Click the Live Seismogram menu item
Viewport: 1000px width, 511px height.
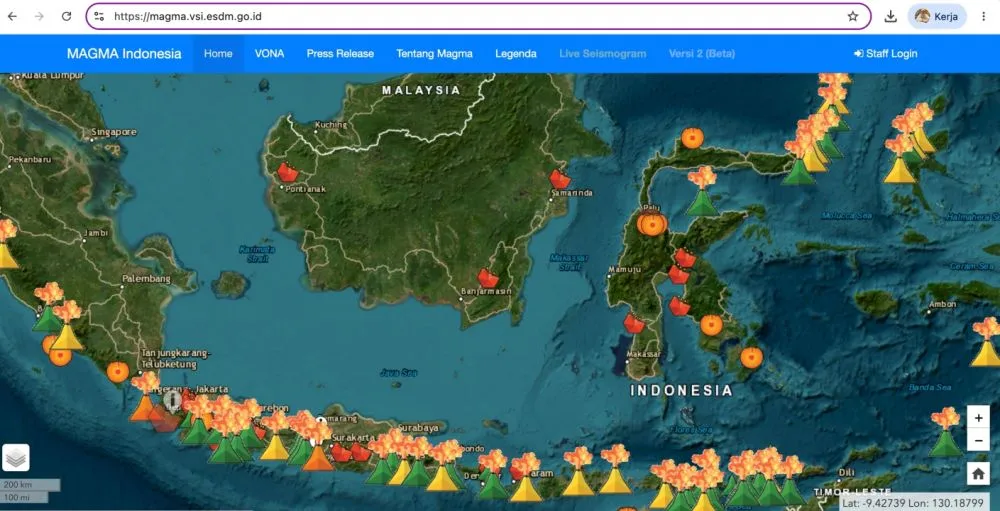[x=602, y=54]
